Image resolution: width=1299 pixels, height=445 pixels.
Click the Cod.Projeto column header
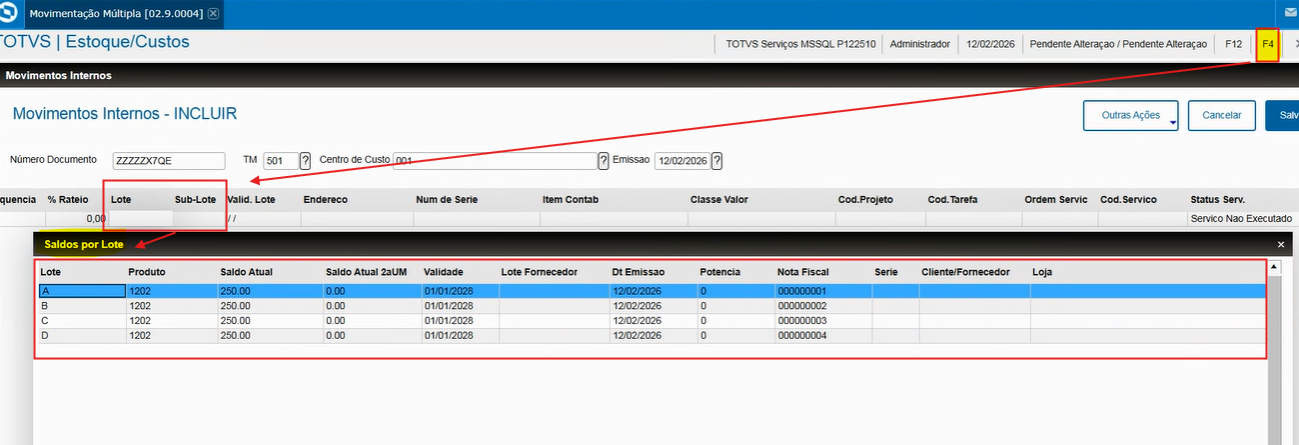click(x=866, y=200)
